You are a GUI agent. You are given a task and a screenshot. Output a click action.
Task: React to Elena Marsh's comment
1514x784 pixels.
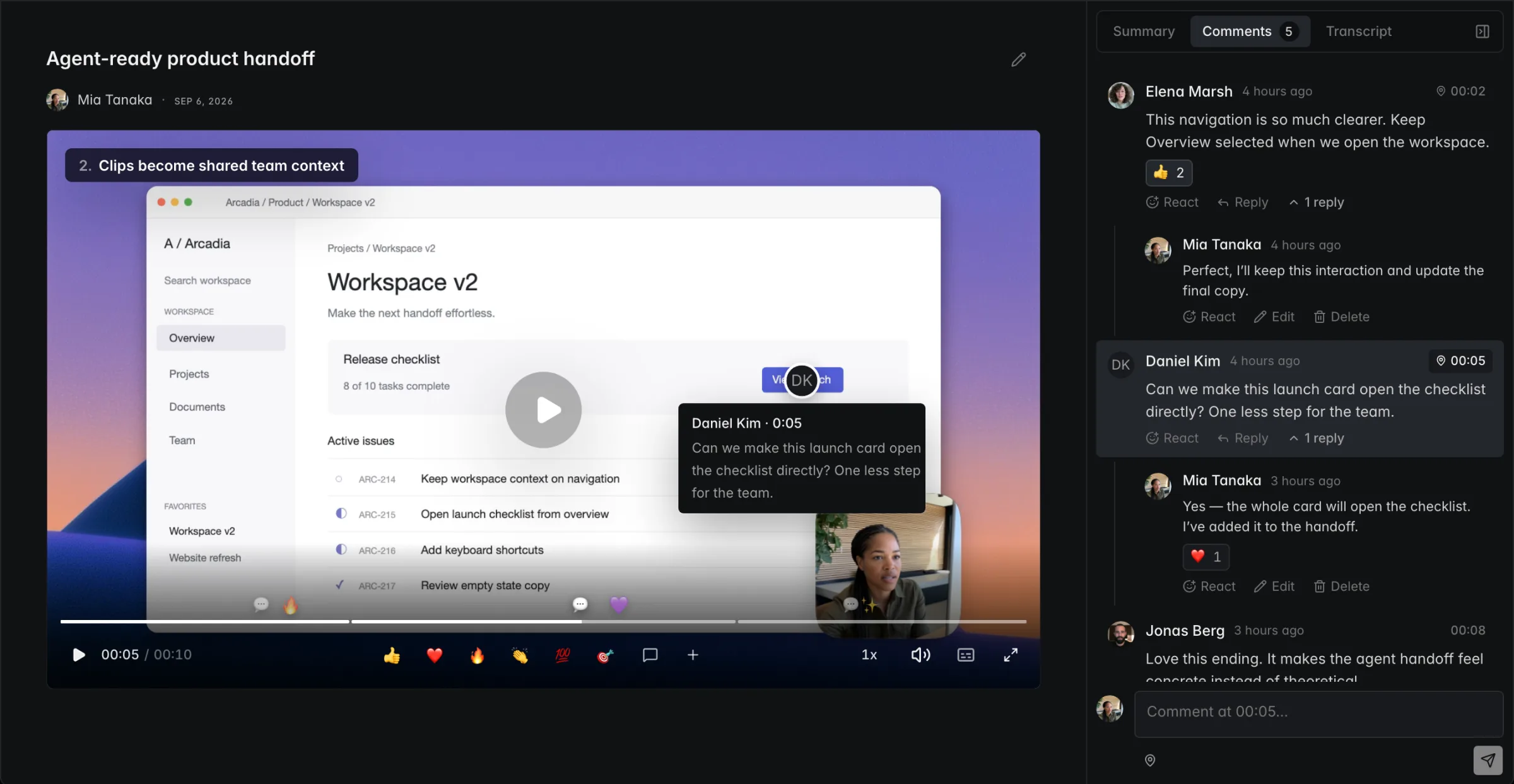click(x=1172, y=202)
